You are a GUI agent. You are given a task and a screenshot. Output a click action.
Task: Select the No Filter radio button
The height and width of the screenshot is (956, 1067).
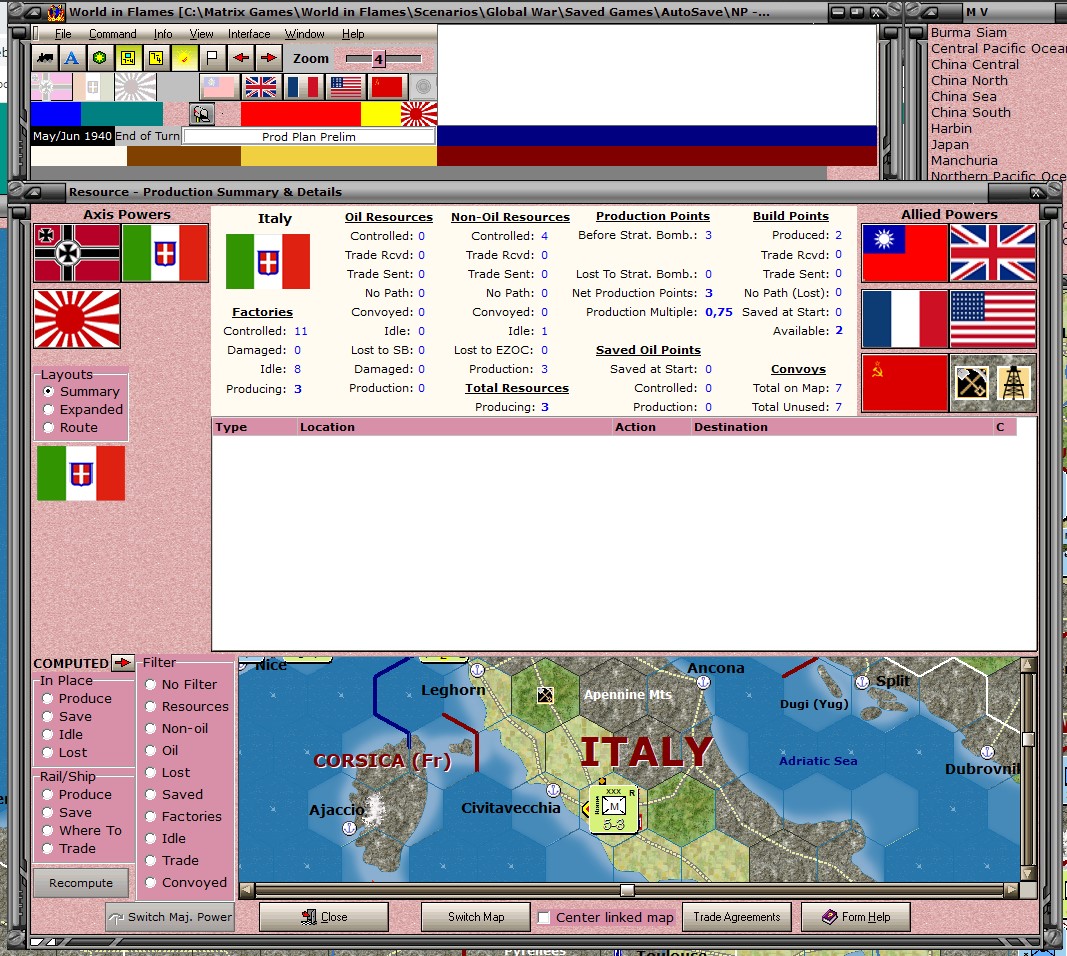pyautogui.click(x=150, y=685)
